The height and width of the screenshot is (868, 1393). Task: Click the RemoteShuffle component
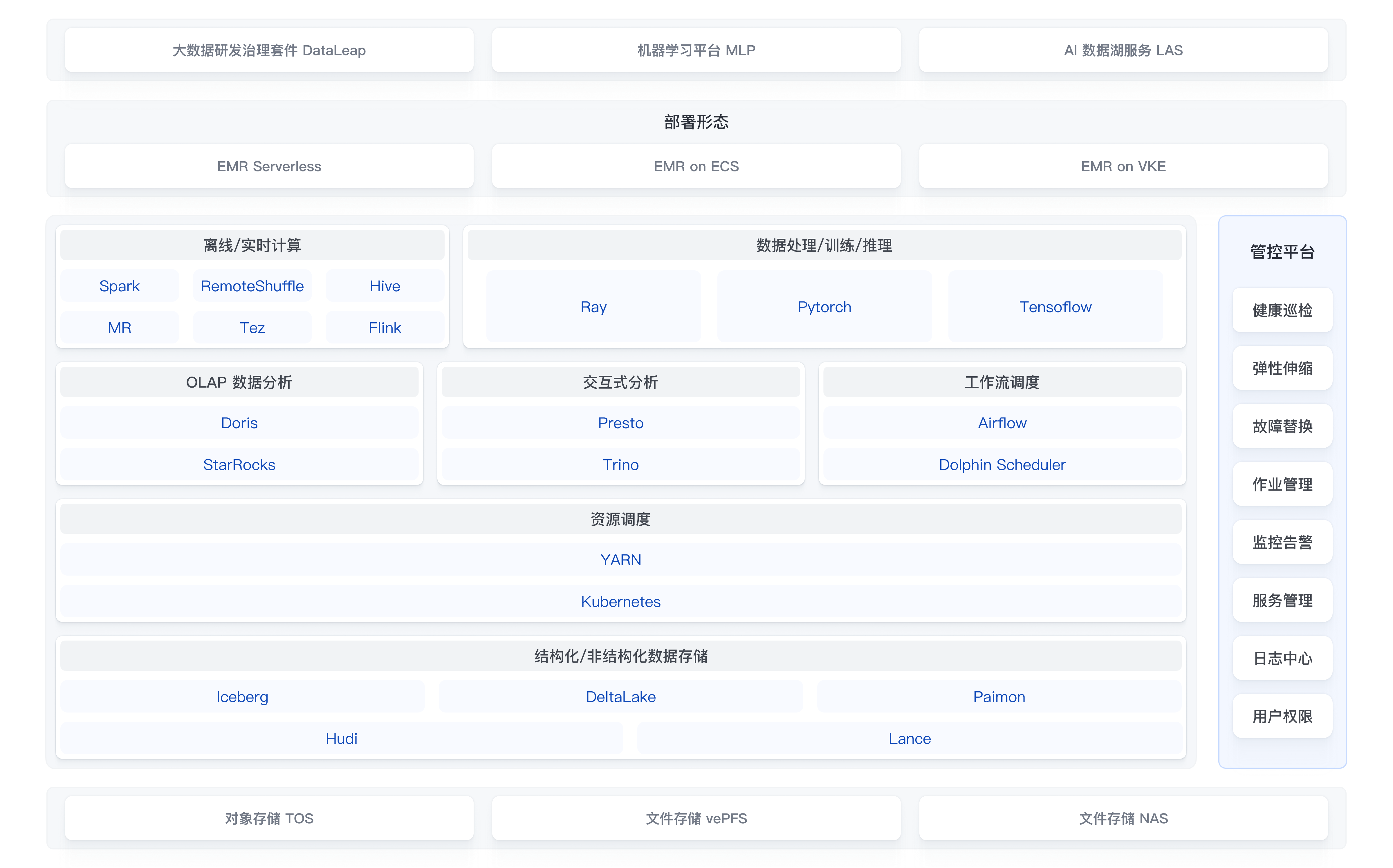point(252,286)
